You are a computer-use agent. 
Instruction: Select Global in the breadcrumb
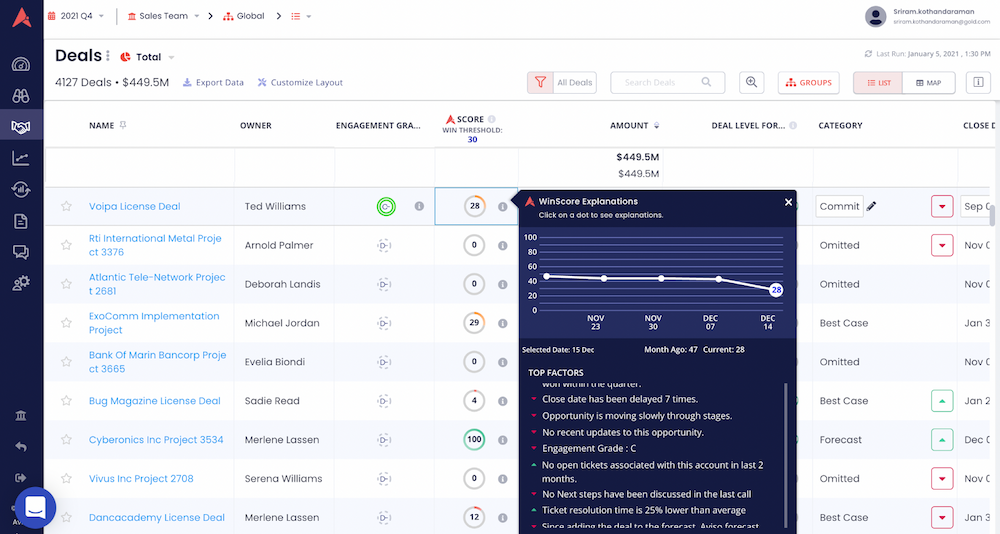point(244,16)
